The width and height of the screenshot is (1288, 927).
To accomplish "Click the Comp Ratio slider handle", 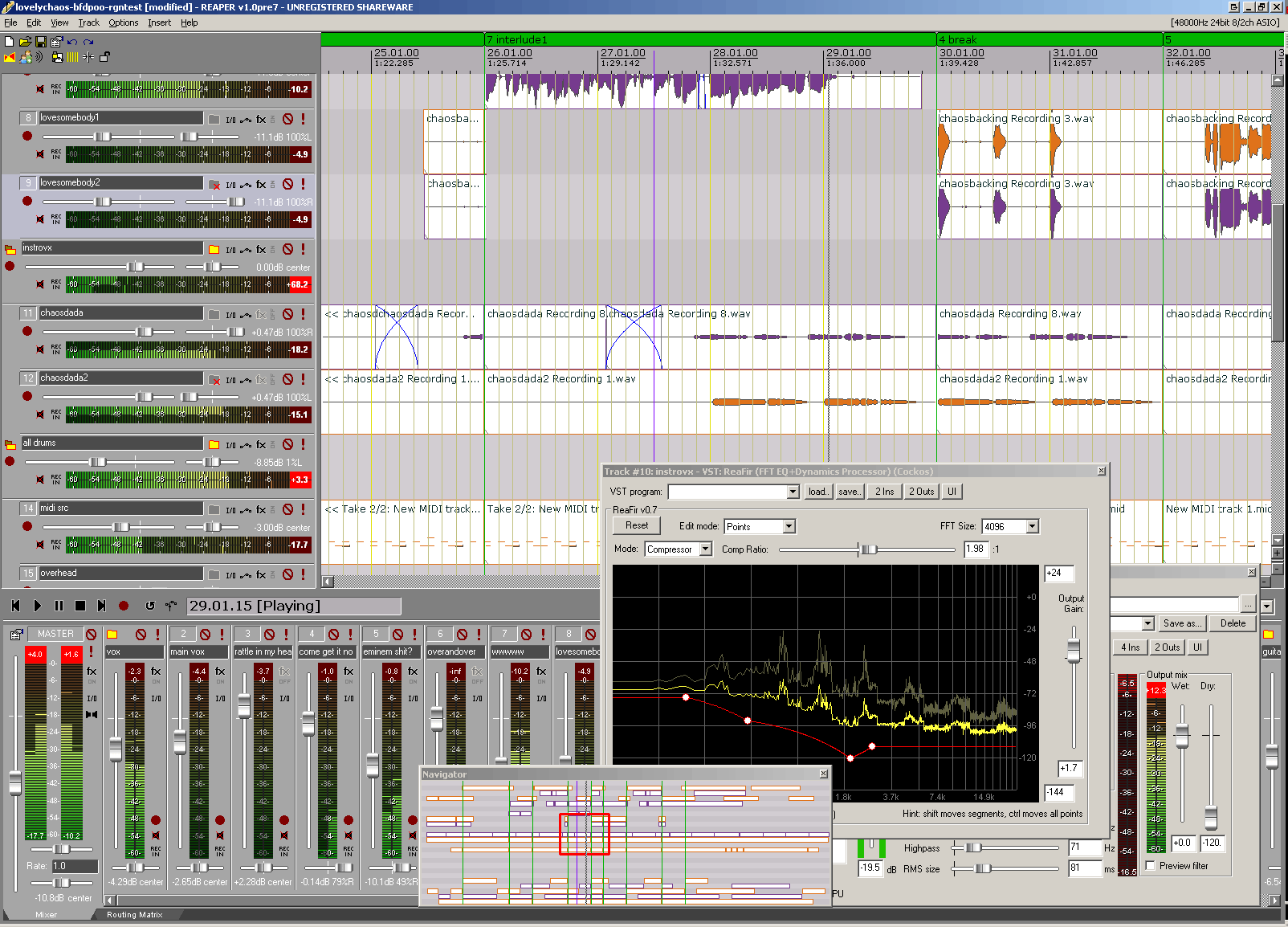I will click(868, 549).
